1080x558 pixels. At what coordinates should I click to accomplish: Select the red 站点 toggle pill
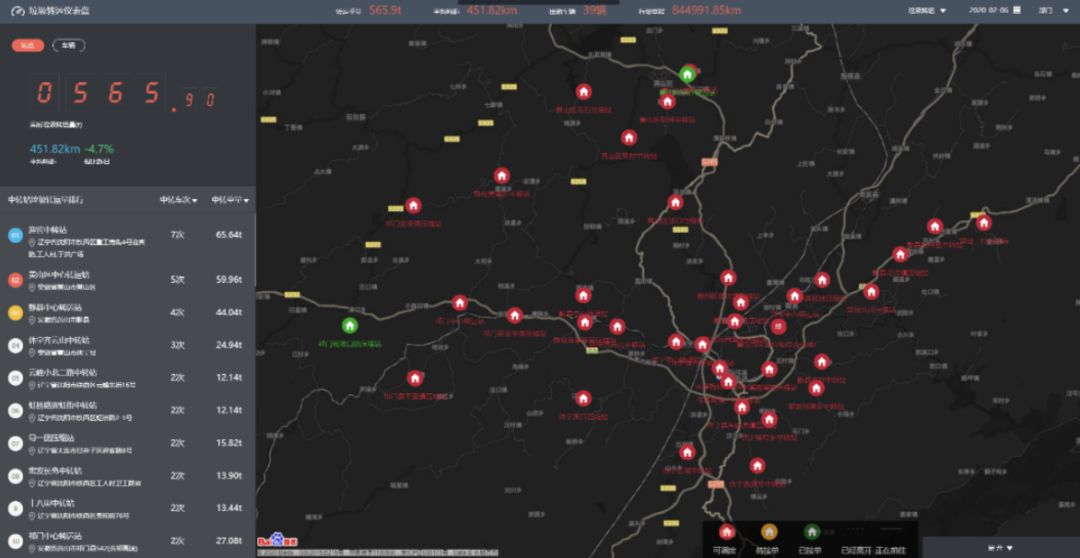click(x=27, y=45)
